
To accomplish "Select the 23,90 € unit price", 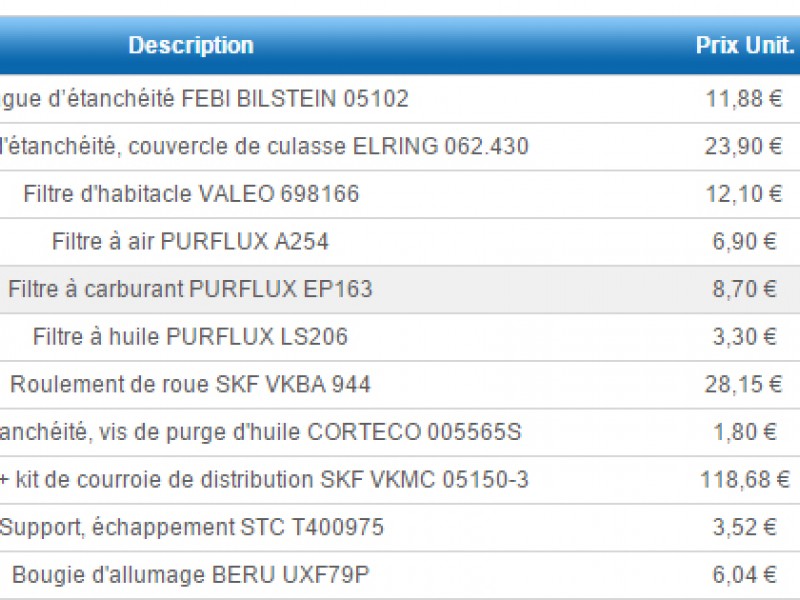I will (x=743, y=147).
